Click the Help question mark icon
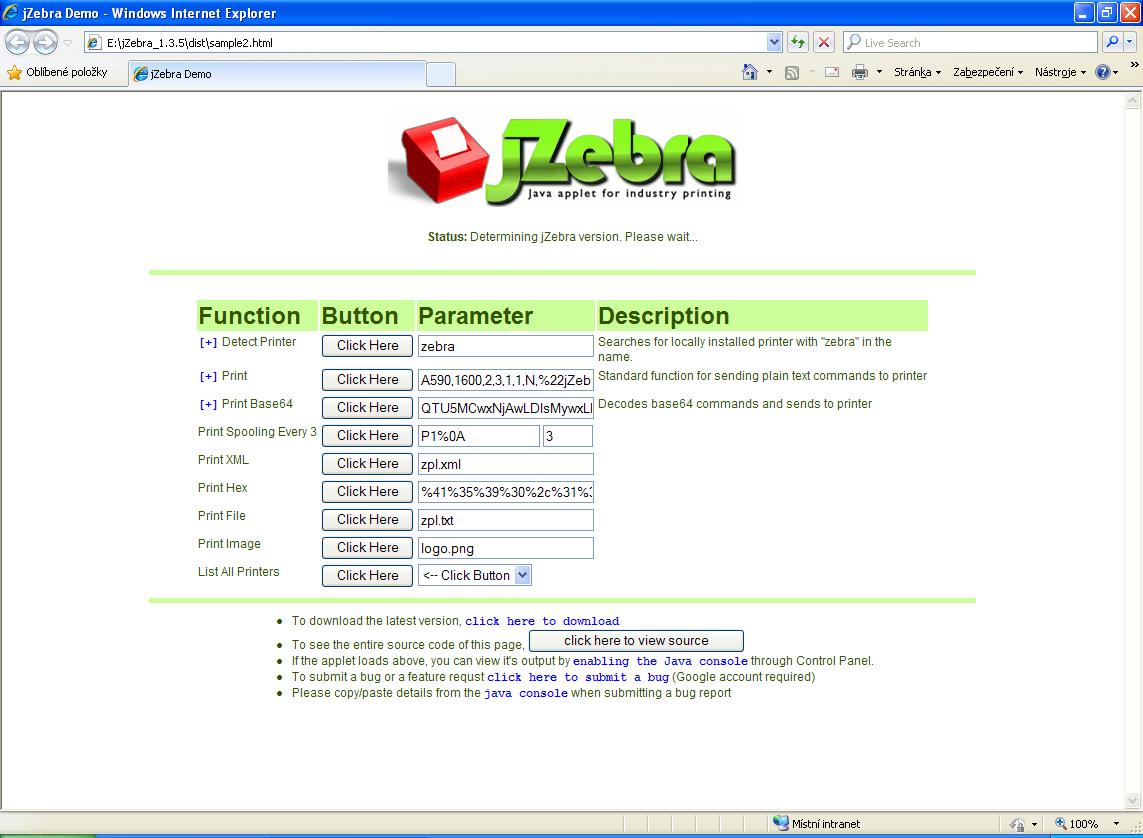This screenshot has height=838, width=1143. click(1102, 71)
